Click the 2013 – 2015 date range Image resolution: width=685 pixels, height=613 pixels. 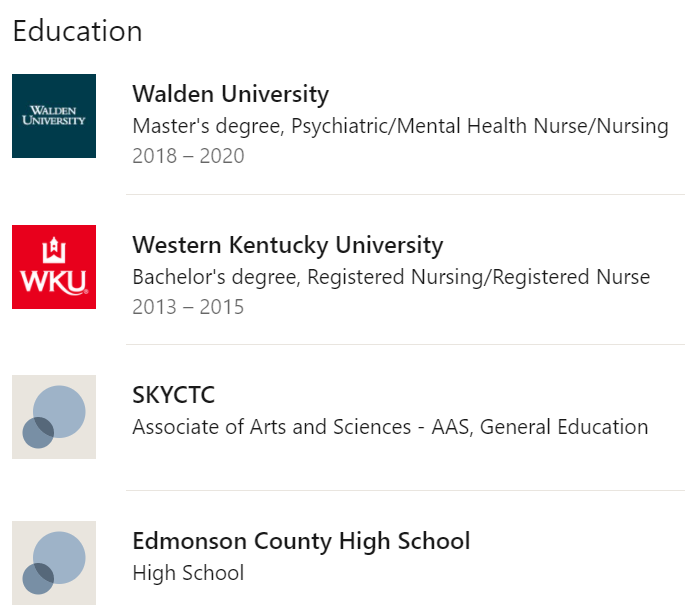tap(188, 307)
